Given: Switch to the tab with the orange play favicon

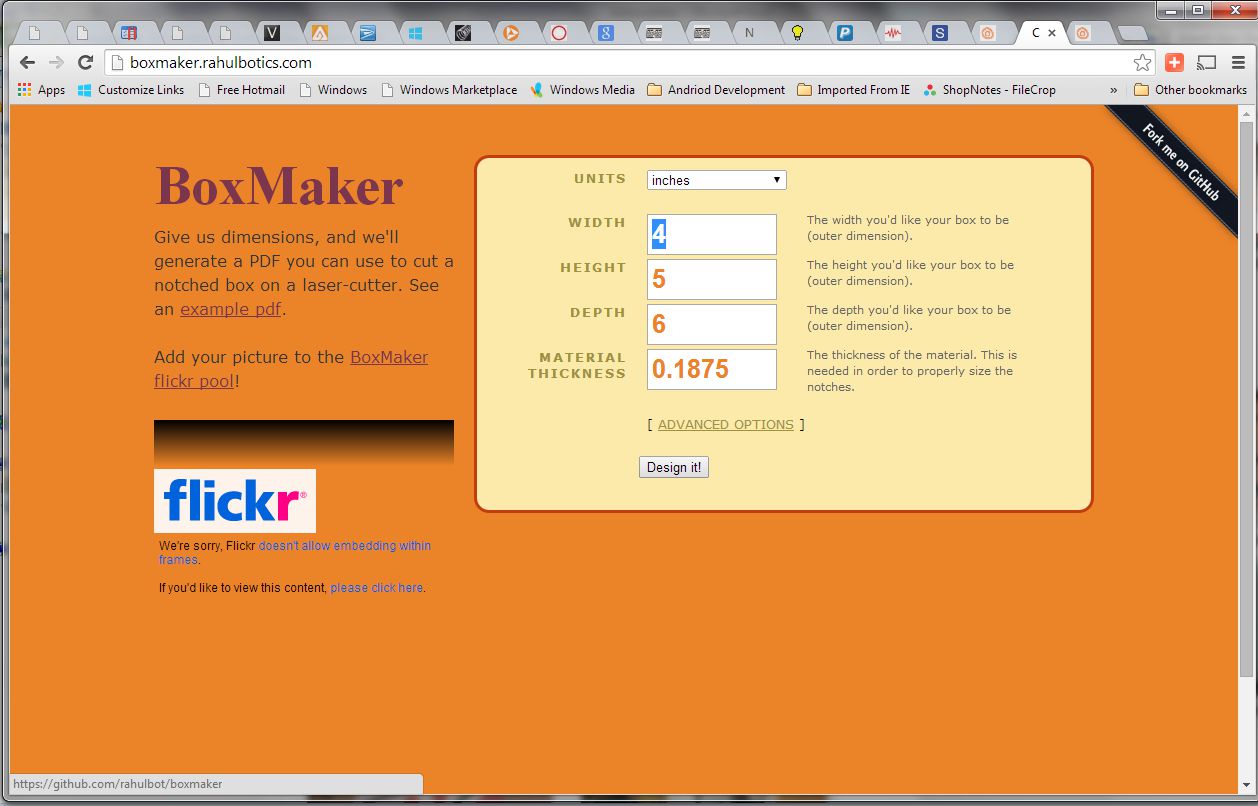Looking at the screenshot, I should pyautogui.click(x=511, y=33).
